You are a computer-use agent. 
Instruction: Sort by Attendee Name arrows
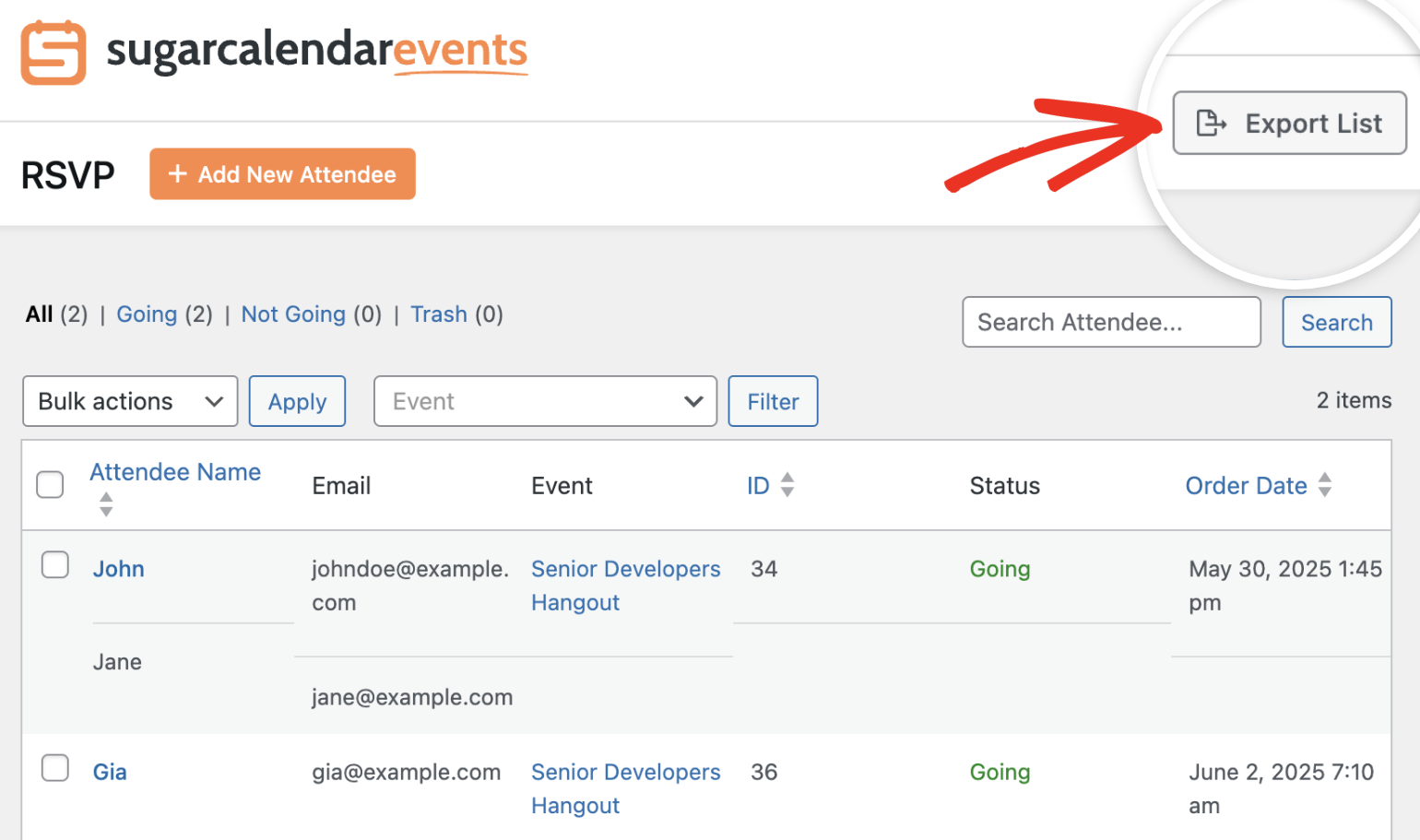(106, 504)
